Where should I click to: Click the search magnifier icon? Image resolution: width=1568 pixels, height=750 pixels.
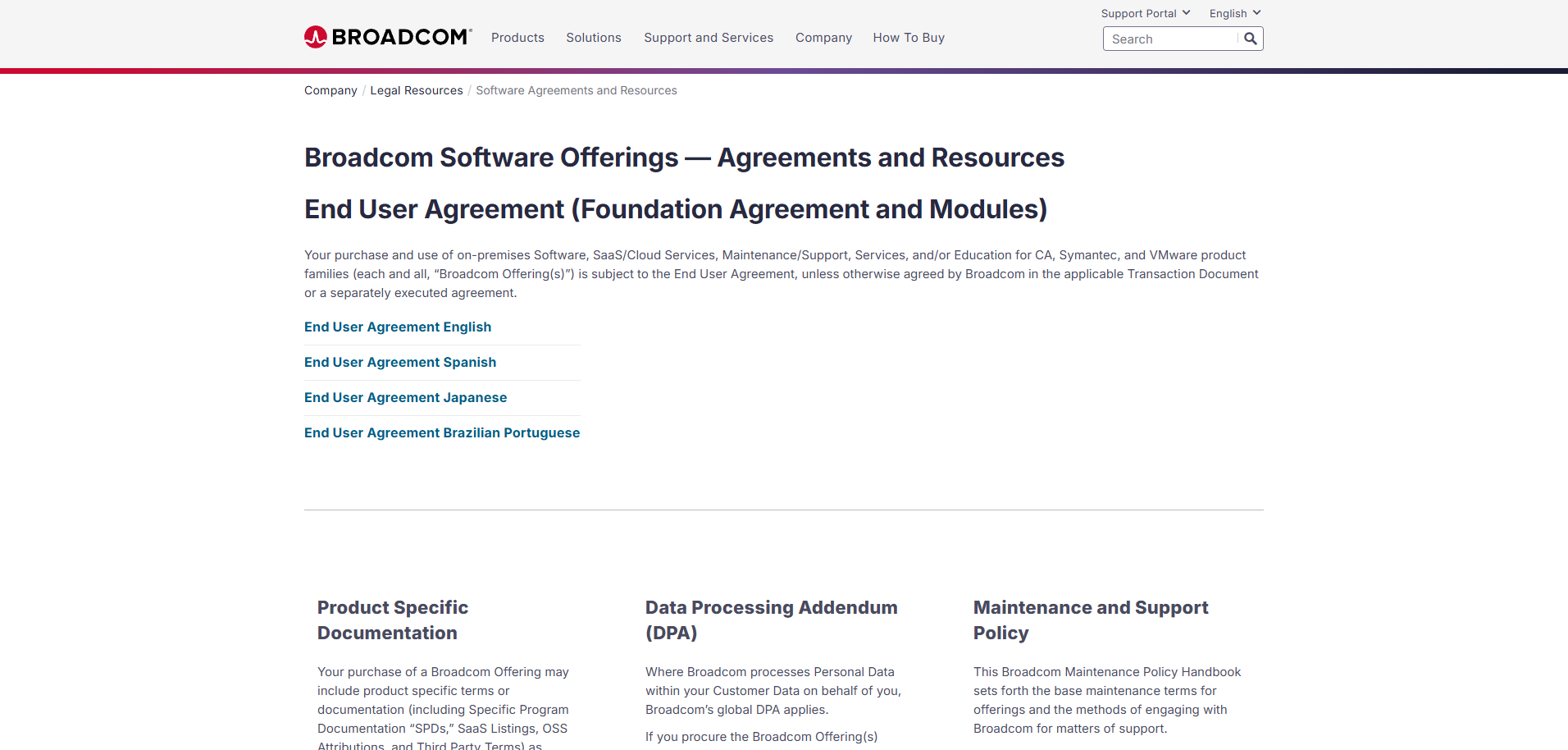tap(1251, 39)
